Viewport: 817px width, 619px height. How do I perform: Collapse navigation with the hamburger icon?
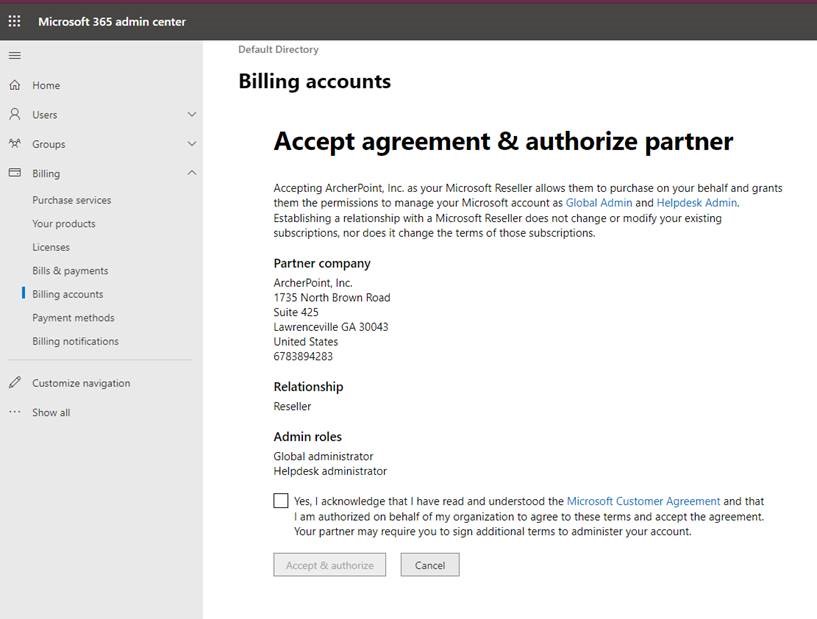15,55
